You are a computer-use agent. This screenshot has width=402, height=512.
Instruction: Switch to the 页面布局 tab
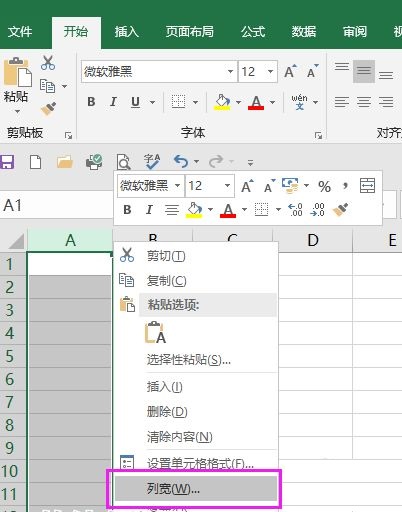click(x=190, y=32)
